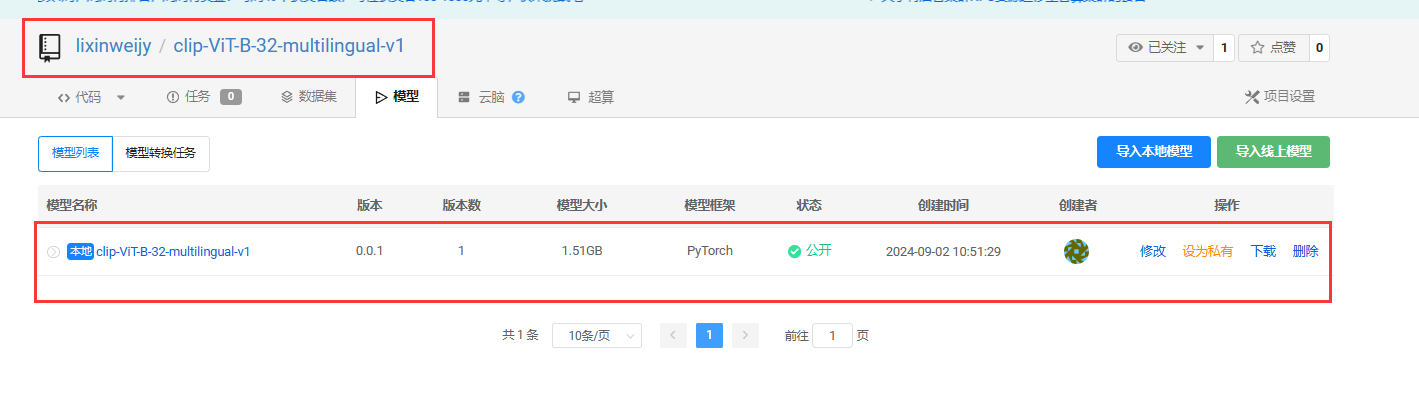1419x400 pixels.
Task: Select the 模型转换任务 toggle tab
Action: pyautogui.click(x=161, y=153)
